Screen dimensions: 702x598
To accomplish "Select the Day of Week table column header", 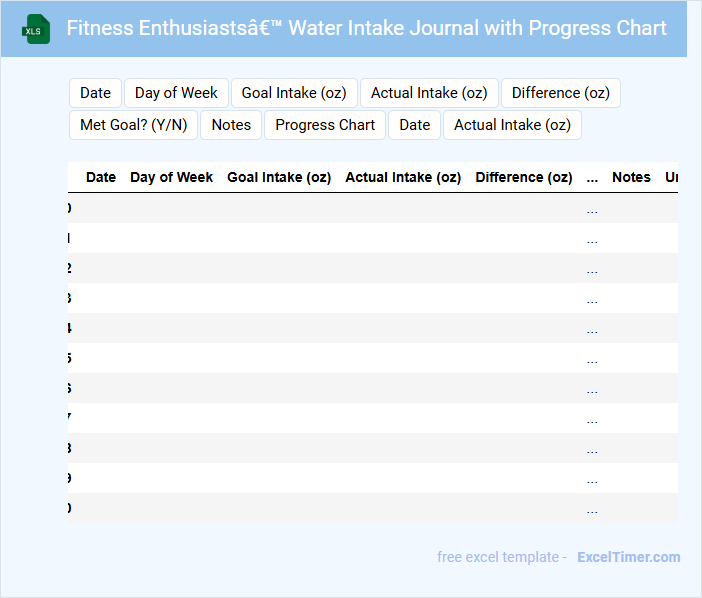I will tap(171, 177).
